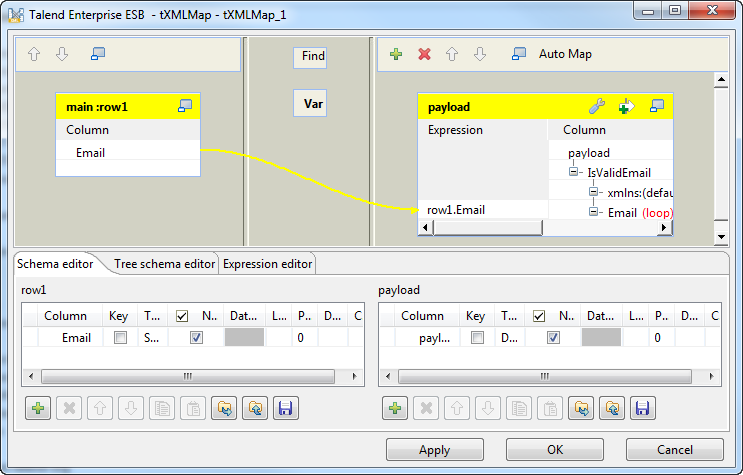Click payload table scroll right arrow

(664, 228)
